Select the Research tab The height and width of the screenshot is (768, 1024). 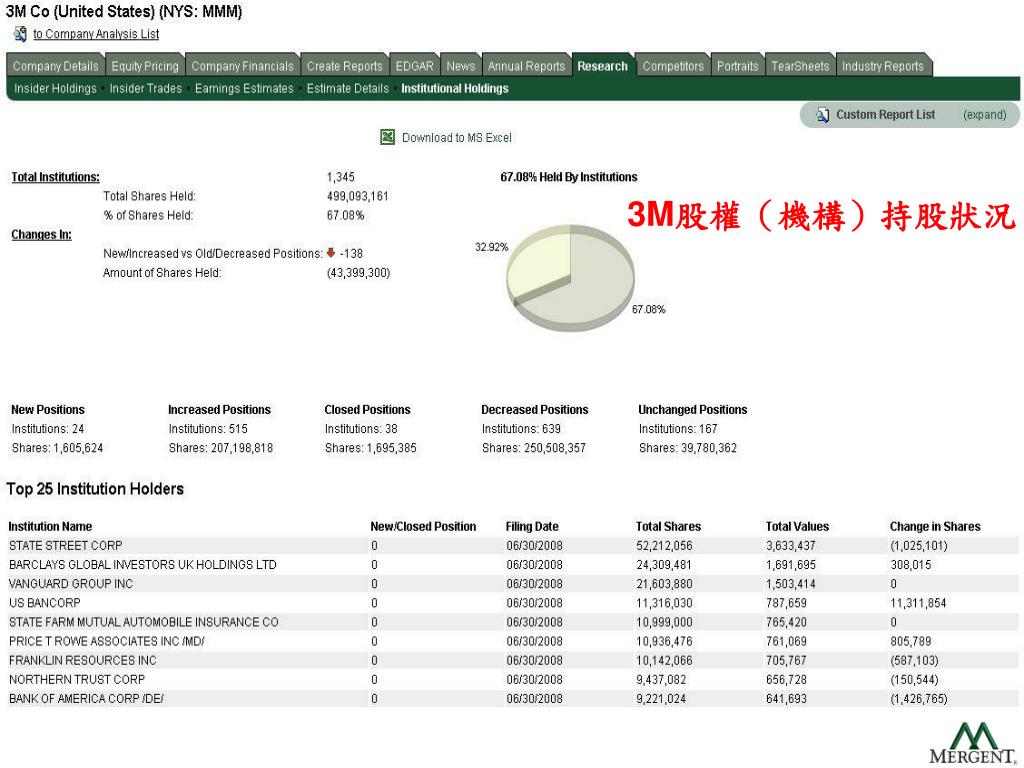[603, 66]
